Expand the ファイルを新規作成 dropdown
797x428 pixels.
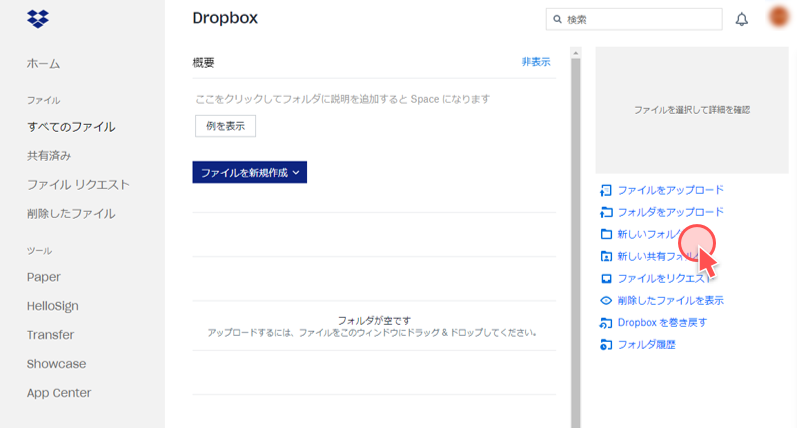coord(250,172)
